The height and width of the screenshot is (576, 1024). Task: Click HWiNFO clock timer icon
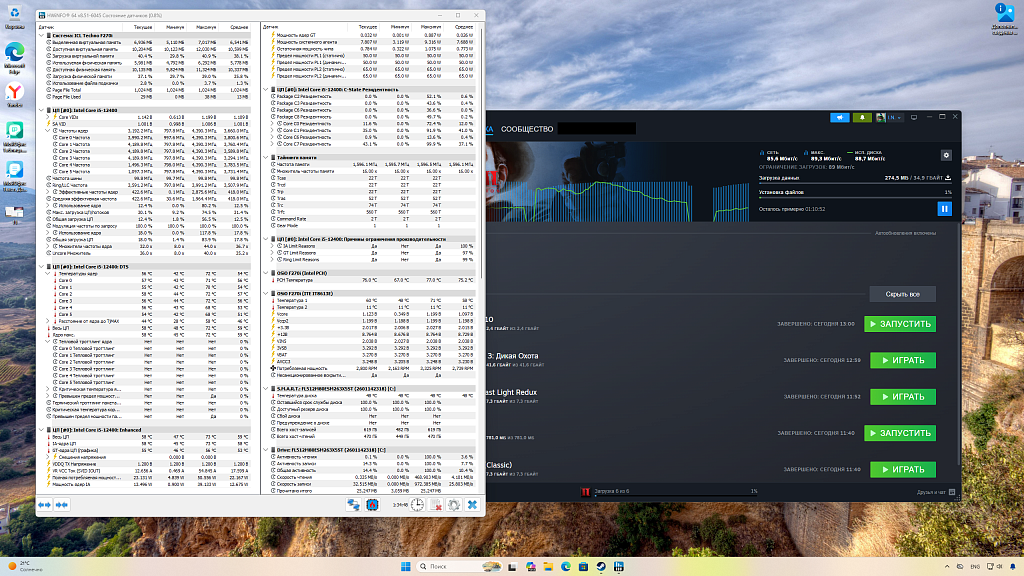coord(417,505)
